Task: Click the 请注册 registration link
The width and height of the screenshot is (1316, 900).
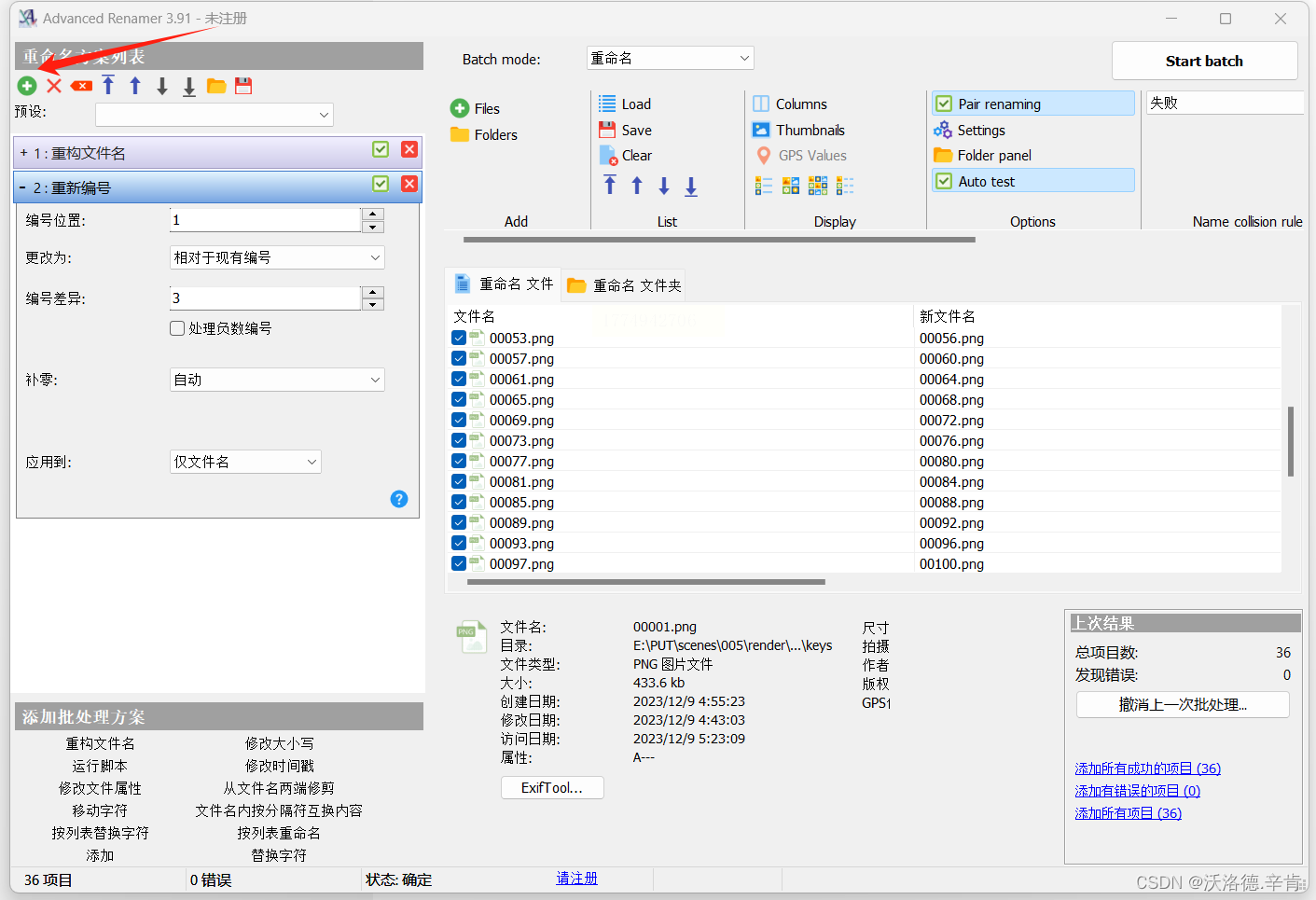Action: click(x=576, y=879)
